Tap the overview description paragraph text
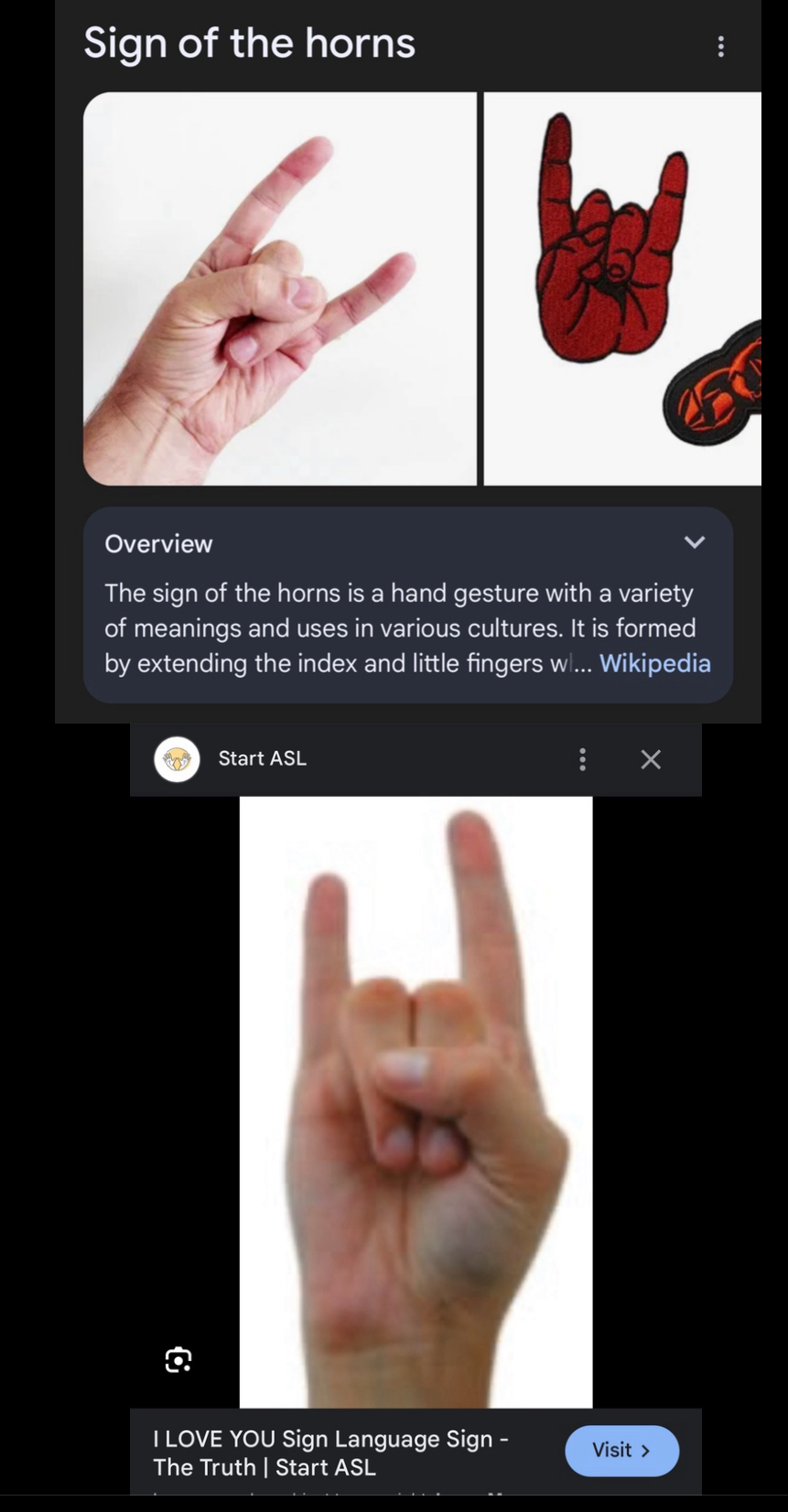Screen dimensions: 788x1512 click(400, 628)
